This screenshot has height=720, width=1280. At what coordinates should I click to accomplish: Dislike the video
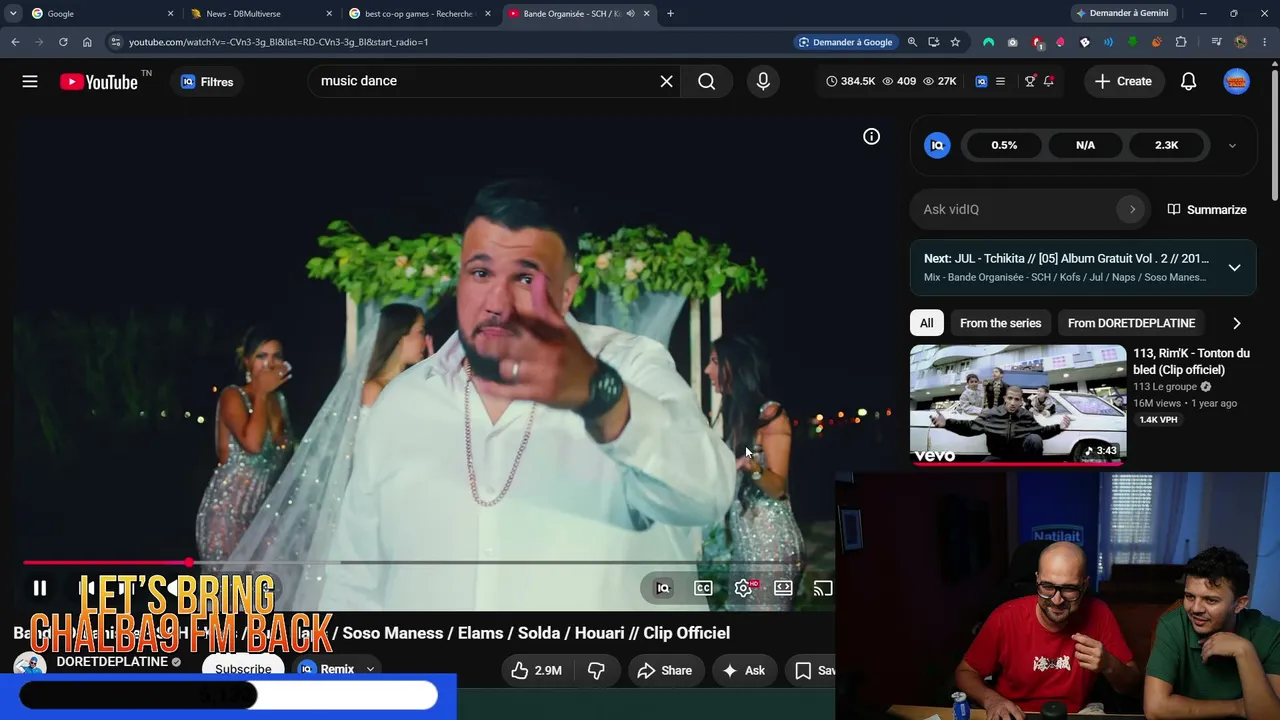click(x=596, y=670)
